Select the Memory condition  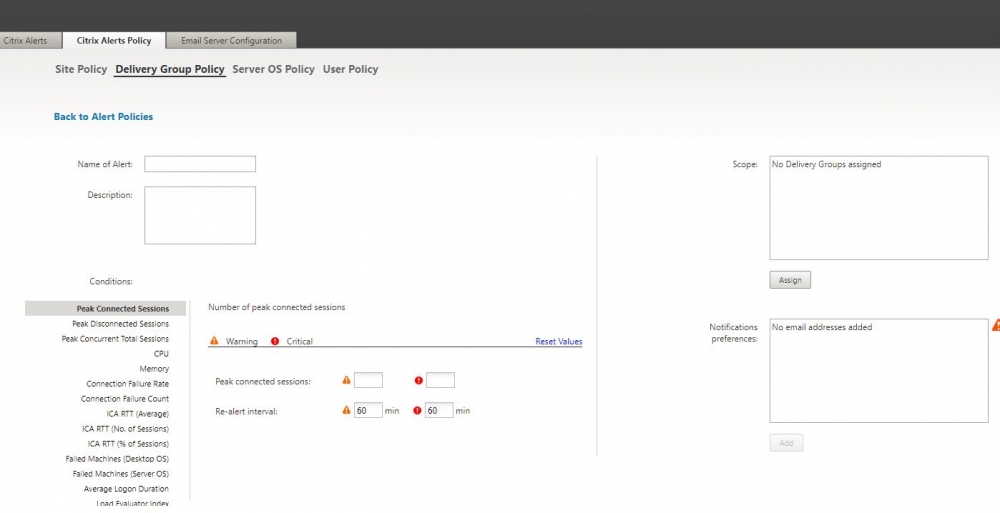pos(154,369)
